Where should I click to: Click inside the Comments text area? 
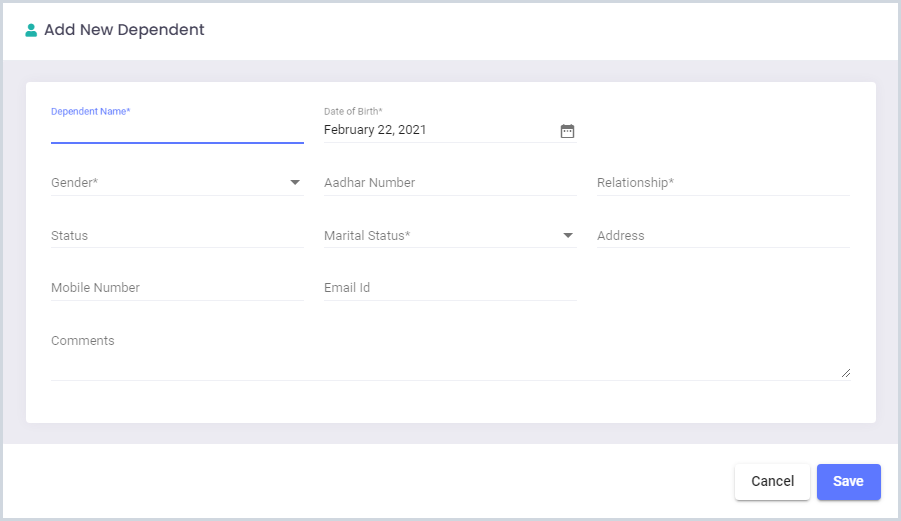click(x=450, y=355)
